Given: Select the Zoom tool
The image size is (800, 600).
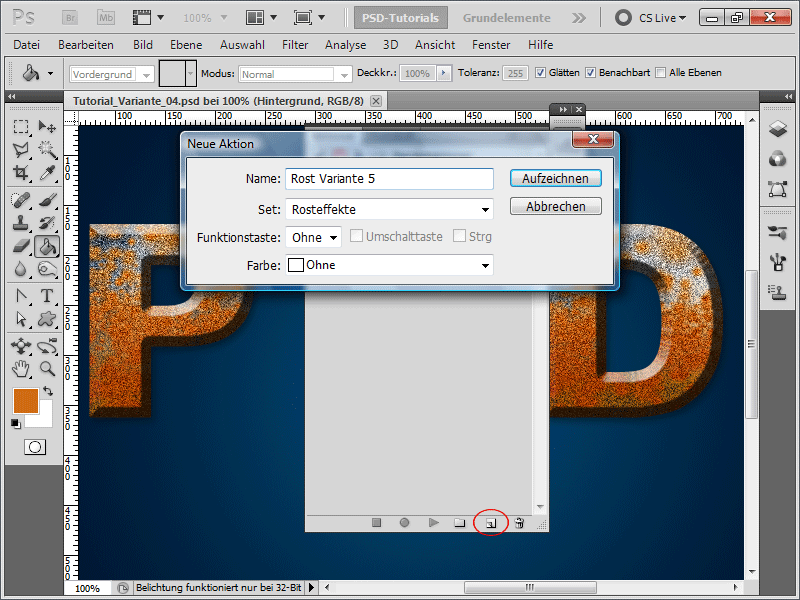Looking at the screenshot, I should point(47,368).
